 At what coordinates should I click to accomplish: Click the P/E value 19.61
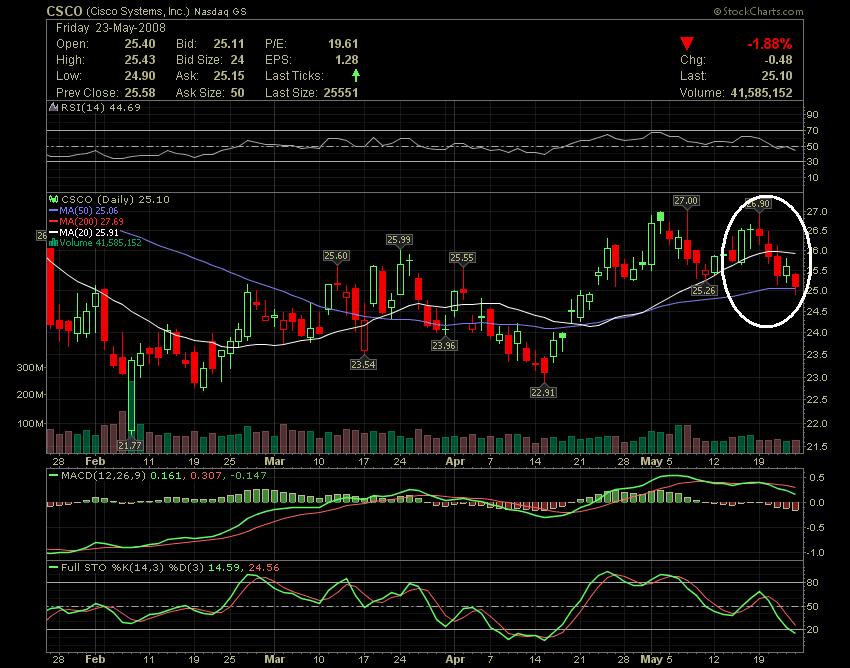pyautogui.click(x=343, y=44)
